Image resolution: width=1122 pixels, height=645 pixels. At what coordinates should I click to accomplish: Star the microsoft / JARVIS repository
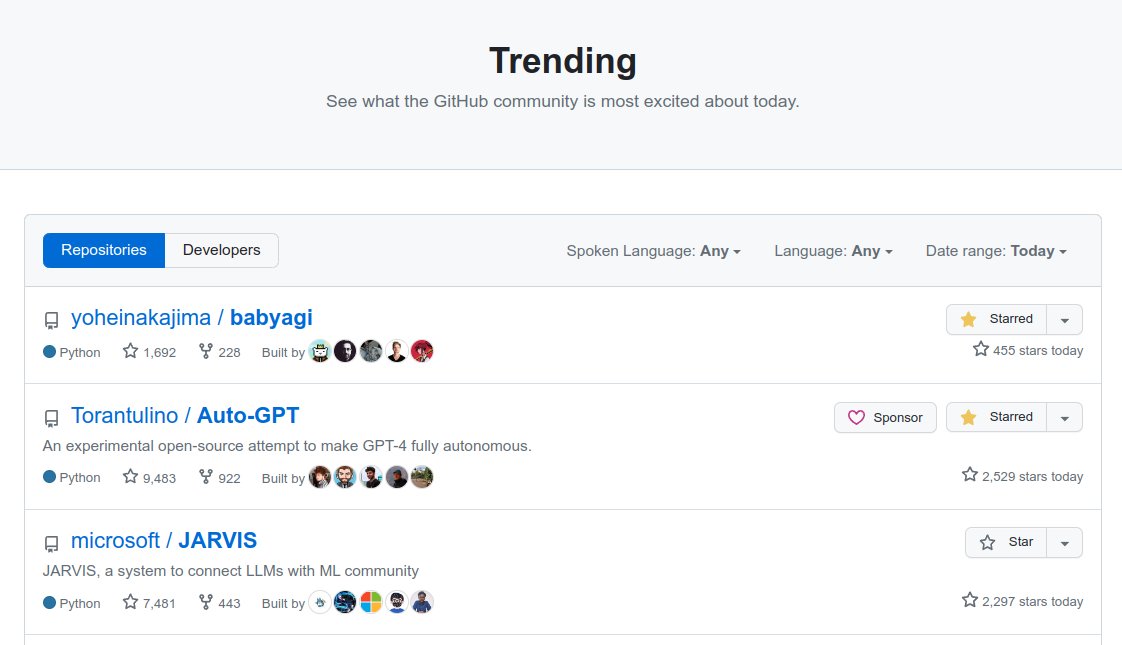(x=1006, y=543)
